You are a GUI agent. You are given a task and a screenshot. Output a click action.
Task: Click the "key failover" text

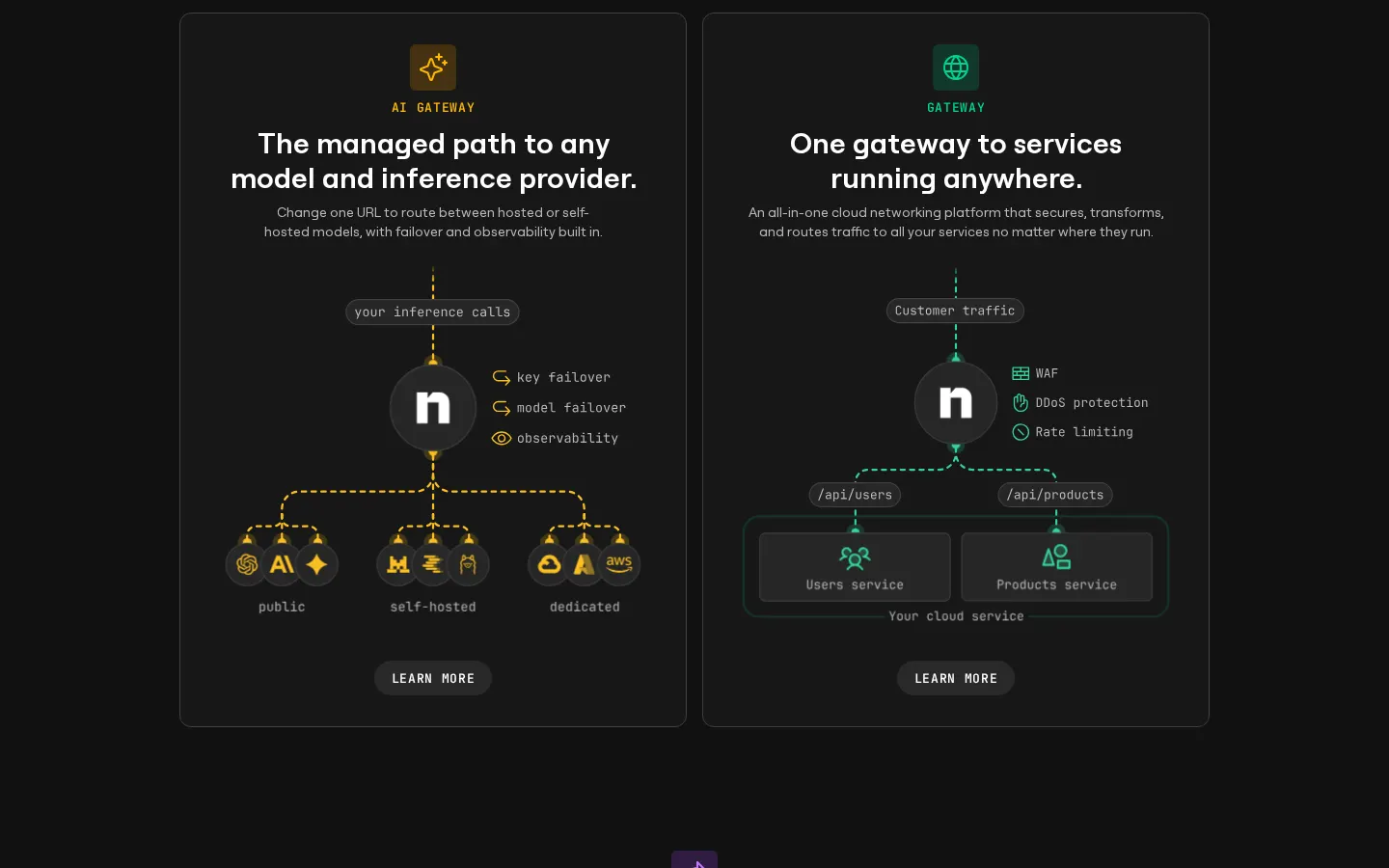[x=563, y=377]
